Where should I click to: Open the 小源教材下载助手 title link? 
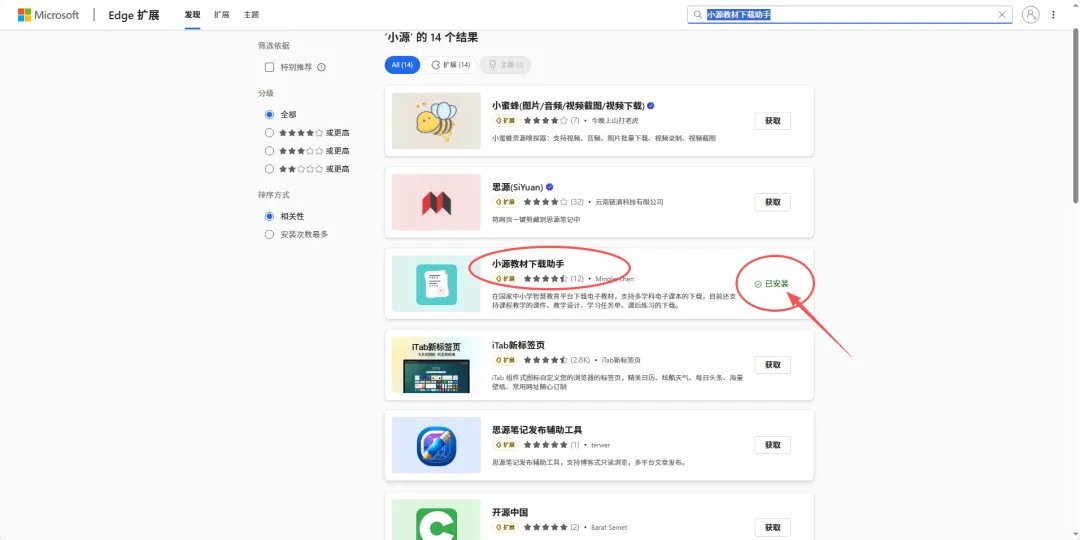(528, 263)
